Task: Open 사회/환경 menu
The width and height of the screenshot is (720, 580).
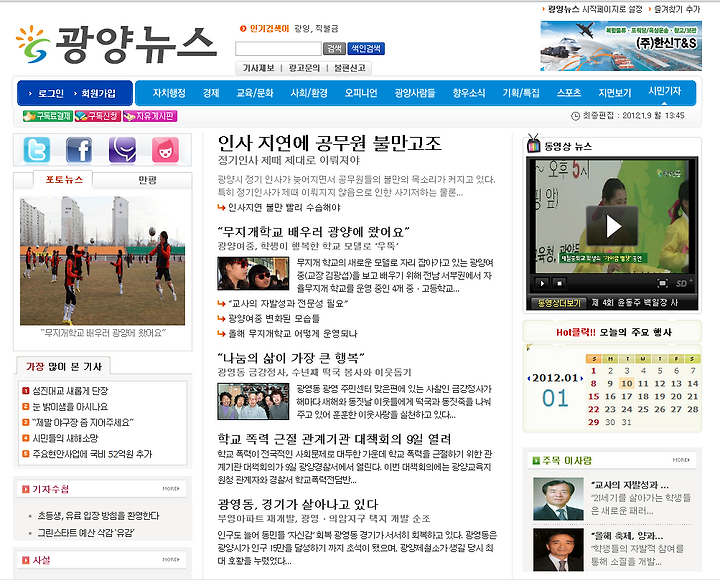Action: [309, 93]
